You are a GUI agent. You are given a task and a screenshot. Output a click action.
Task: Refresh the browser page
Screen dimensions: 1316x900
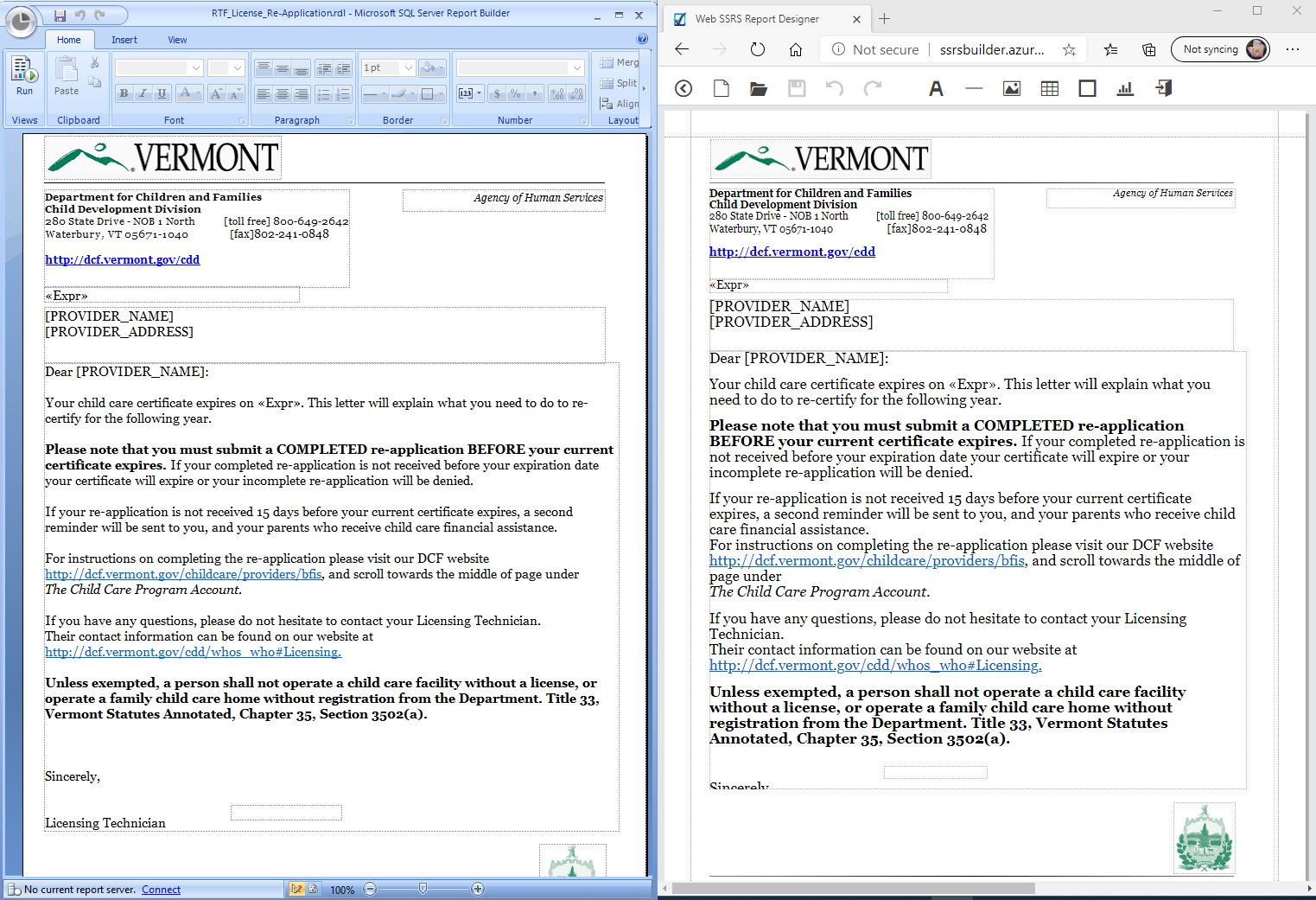pos(758,49)
